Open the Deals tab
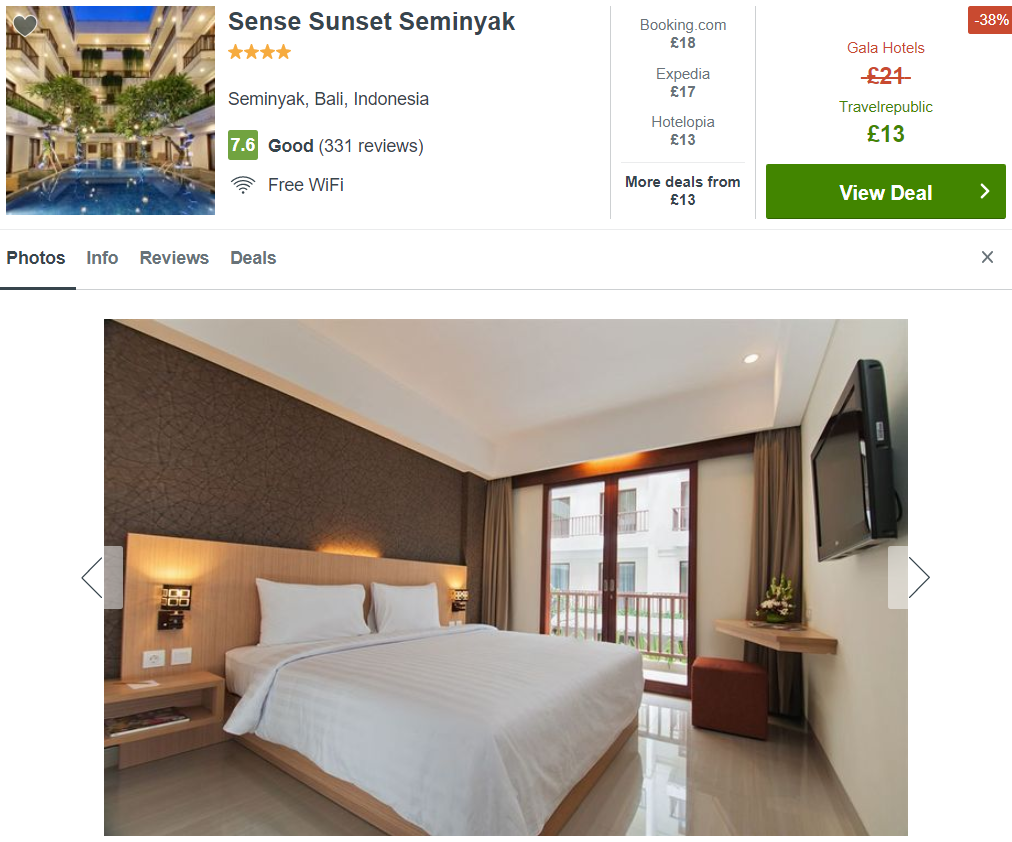Screen dimensions: 1012x842 253,258
